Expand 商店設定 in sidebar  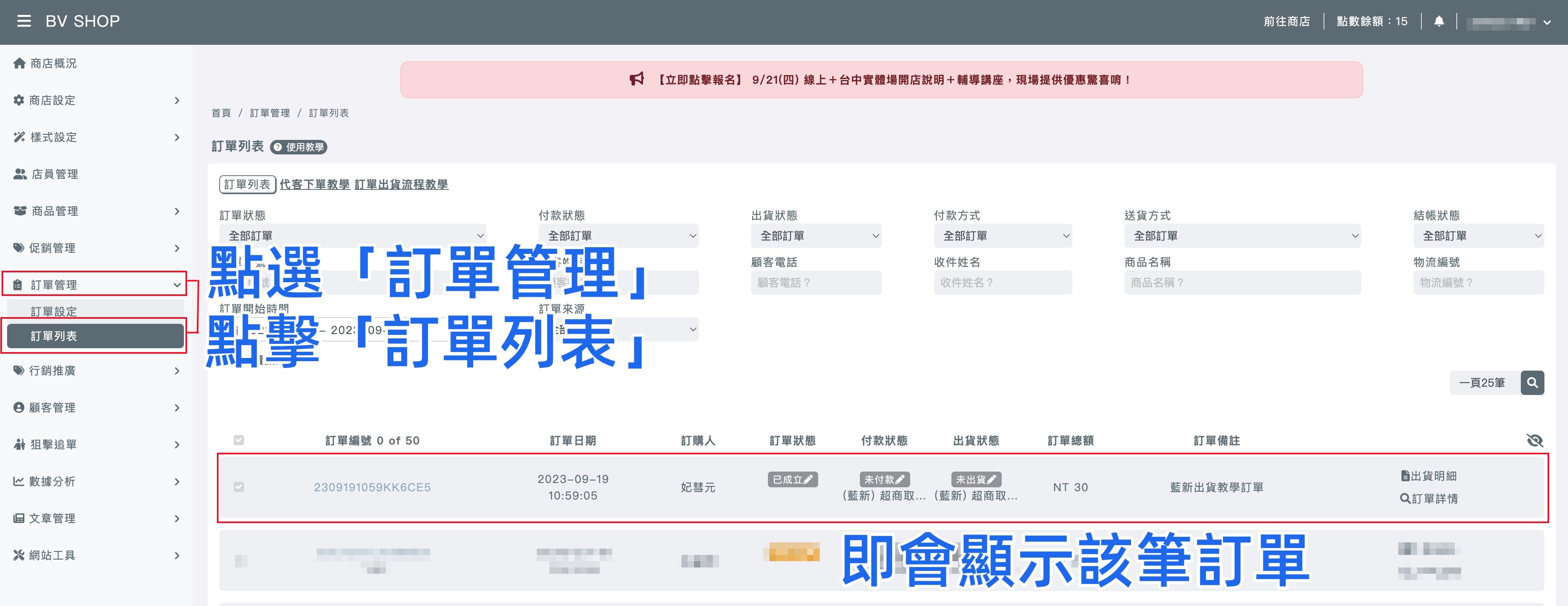click(x=96, y=100)
